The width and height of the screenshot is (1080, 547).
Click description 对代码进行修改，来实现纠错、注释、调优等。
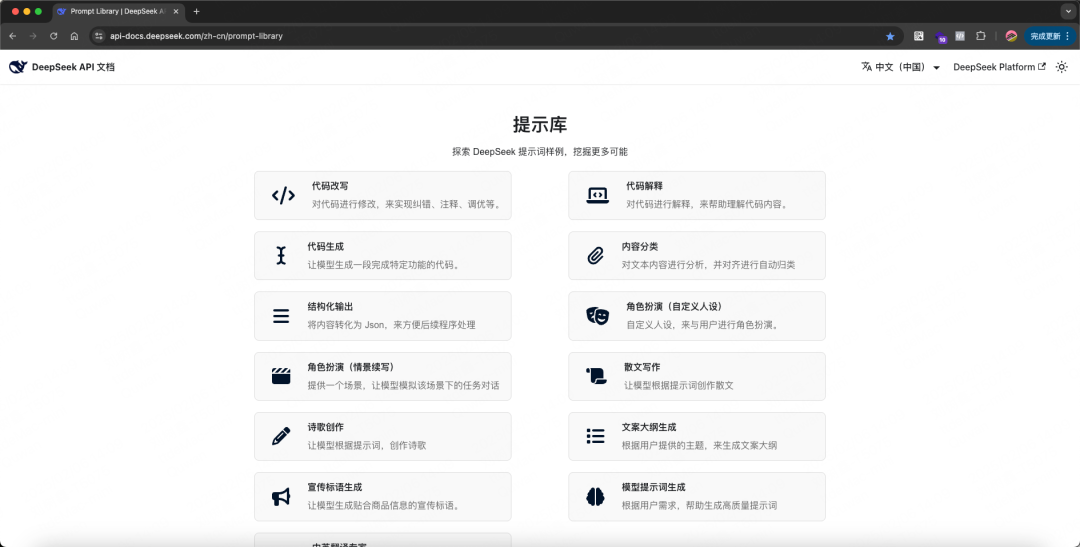(x=406, y=205)
